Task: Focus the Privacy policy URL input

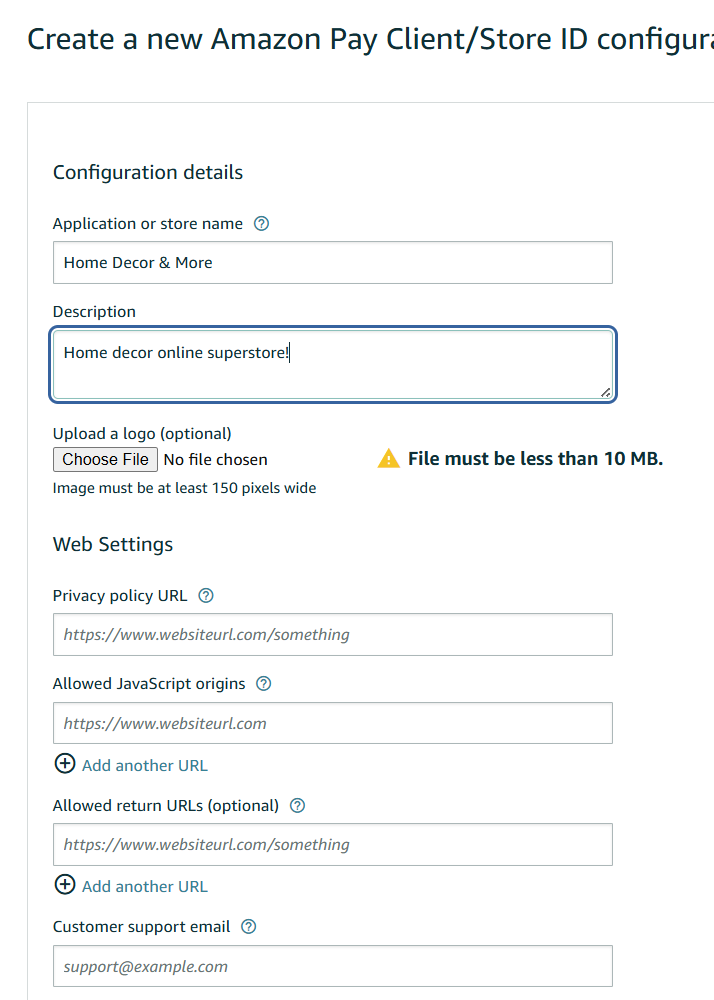Action: (x=332, y=635)
